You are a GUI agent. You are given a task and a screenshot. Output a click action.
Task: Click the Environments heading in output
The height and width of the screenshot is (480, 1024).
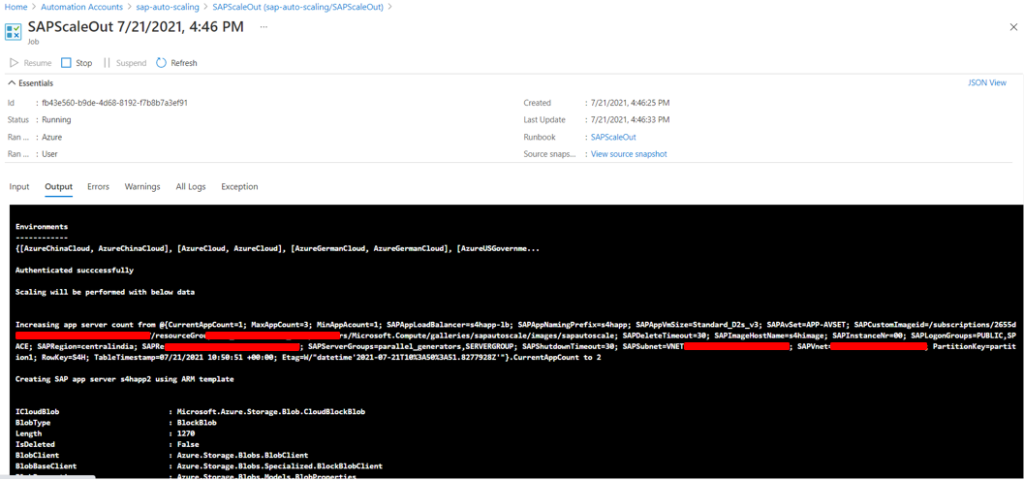42,227
